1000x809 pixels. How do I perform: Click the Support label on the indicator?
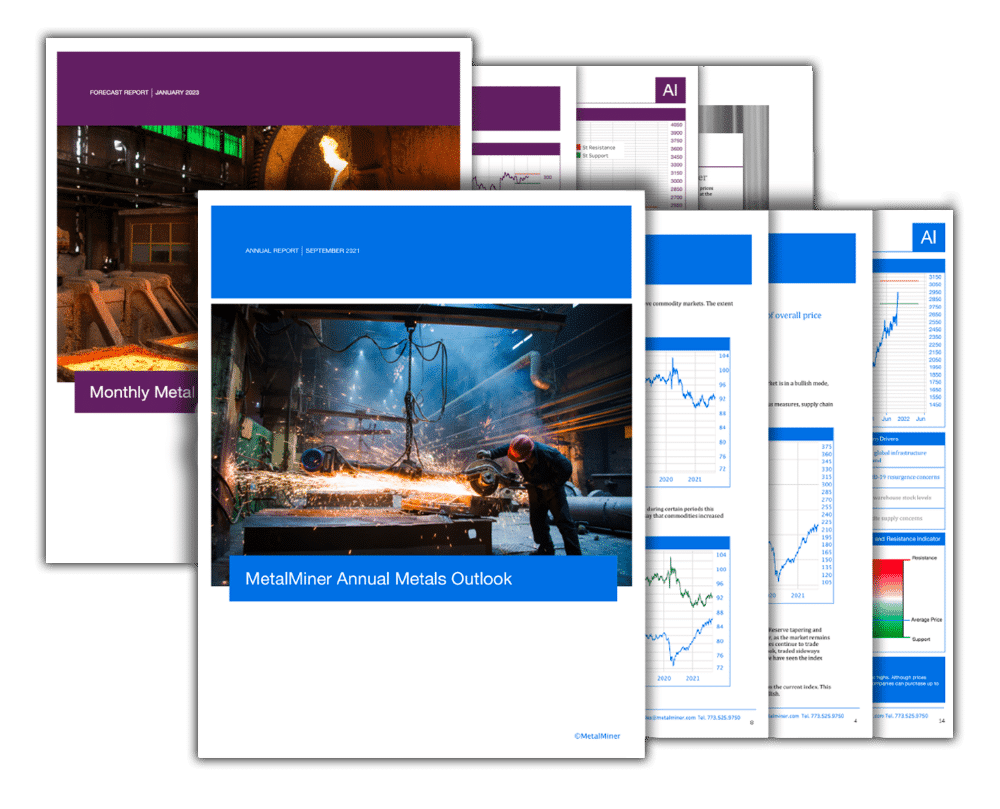tap(921, 639)
